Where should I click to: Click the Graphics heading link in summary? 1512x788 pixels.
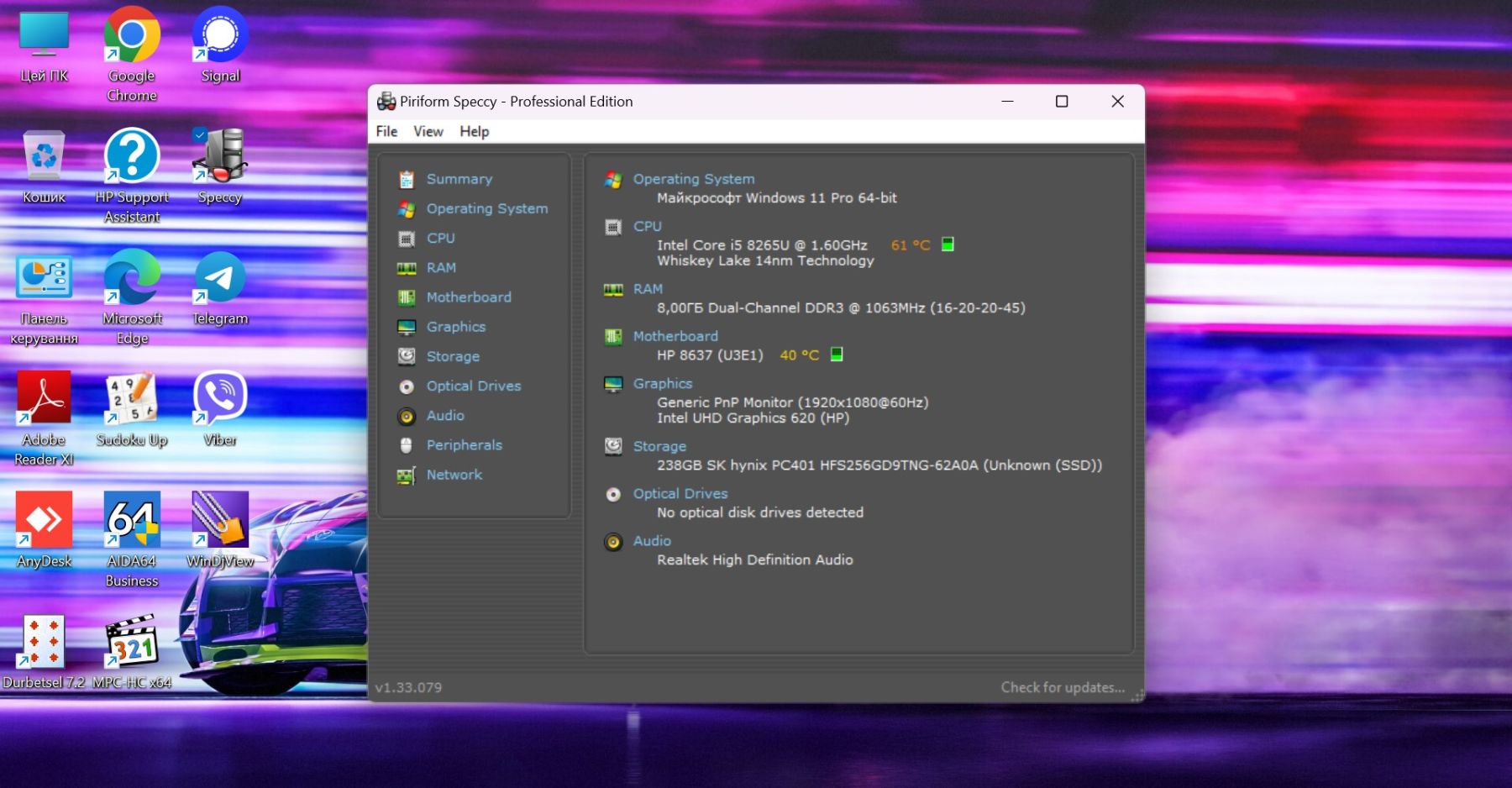663,383
